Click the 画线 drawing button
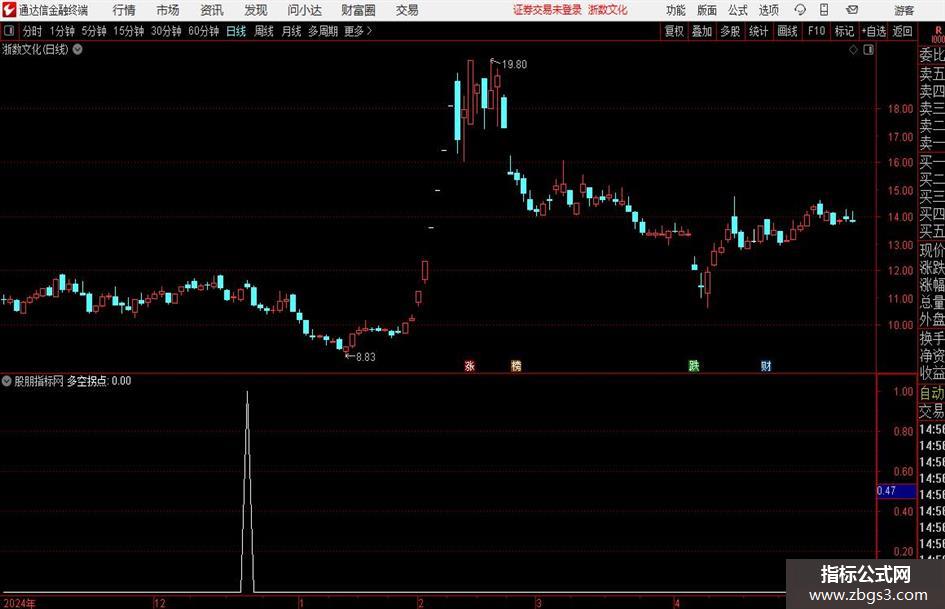Screen dimensions: 945x609 click(x=787, y=31)
